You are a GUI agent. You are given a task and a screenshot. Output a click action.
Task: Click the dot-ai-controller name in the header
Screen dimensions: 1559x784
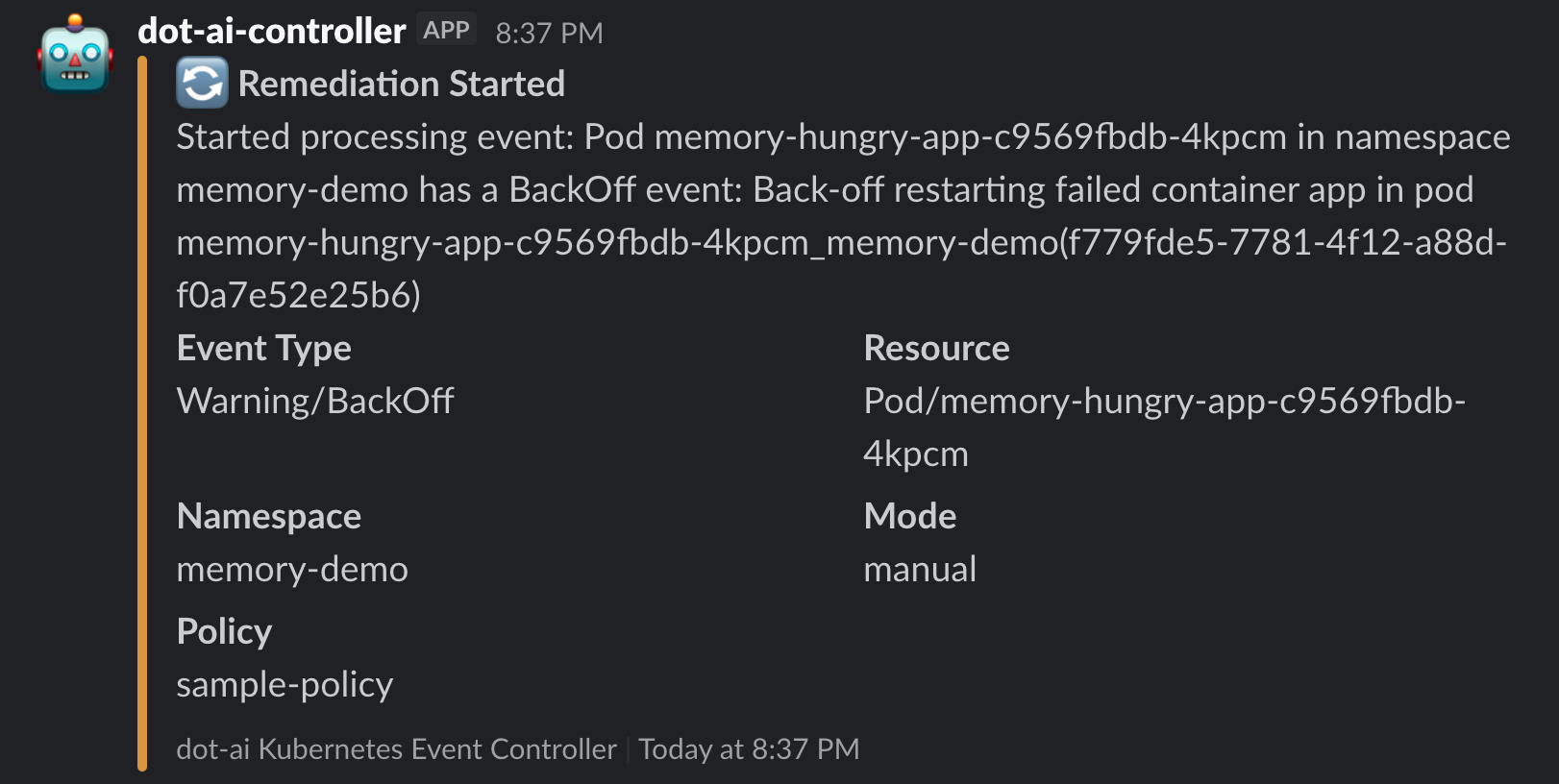coord(271,30)
